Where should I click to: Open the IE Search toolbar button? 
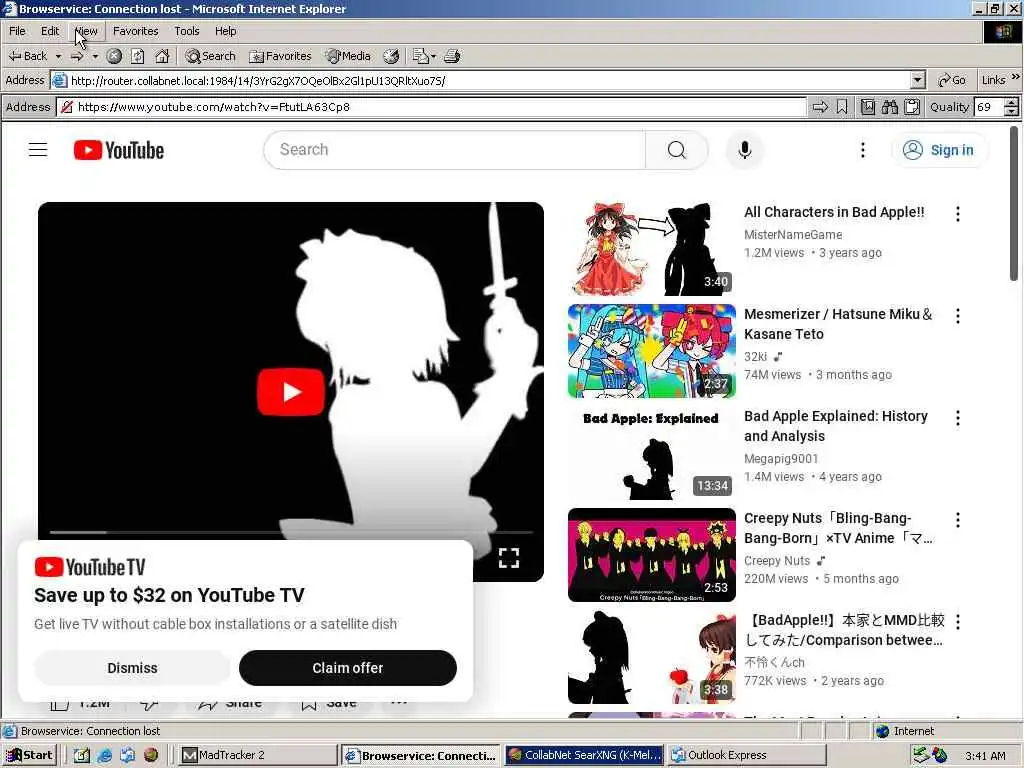(210, 56)
